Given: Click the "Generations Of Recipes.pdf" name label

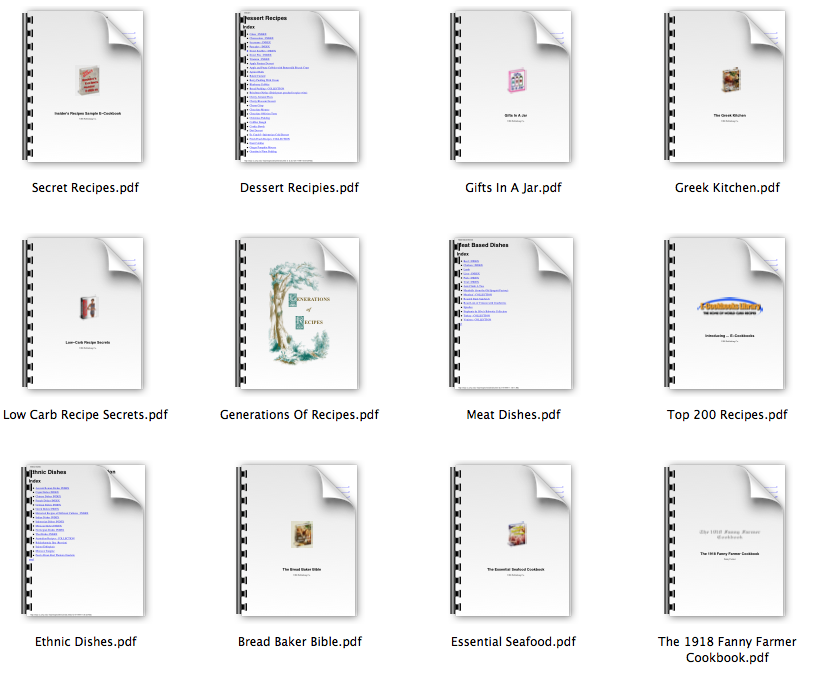Looking at the screenshot, I should (299, 415).
